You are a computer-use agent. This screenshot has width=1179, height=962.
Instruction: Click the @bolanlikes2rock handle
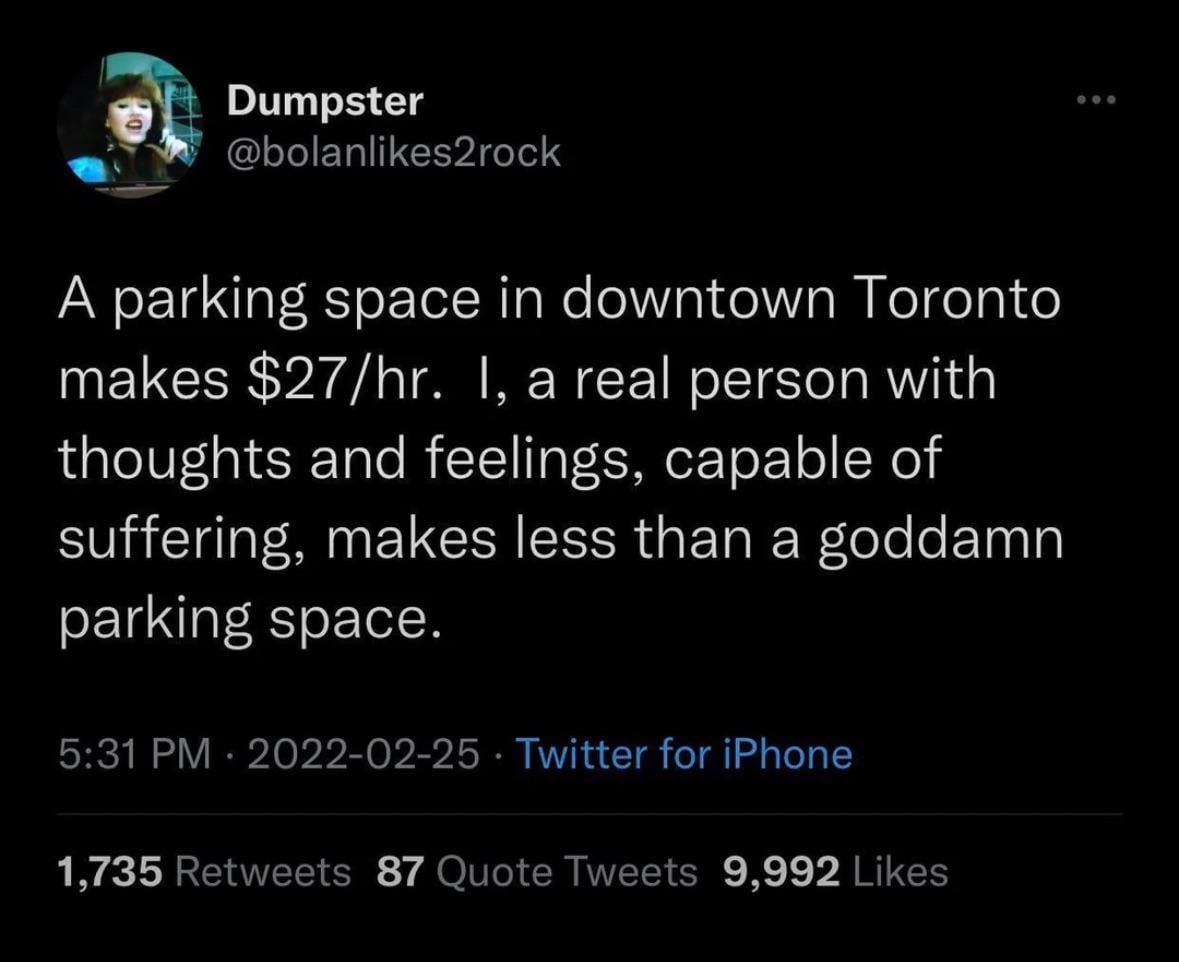click(394, 152)
